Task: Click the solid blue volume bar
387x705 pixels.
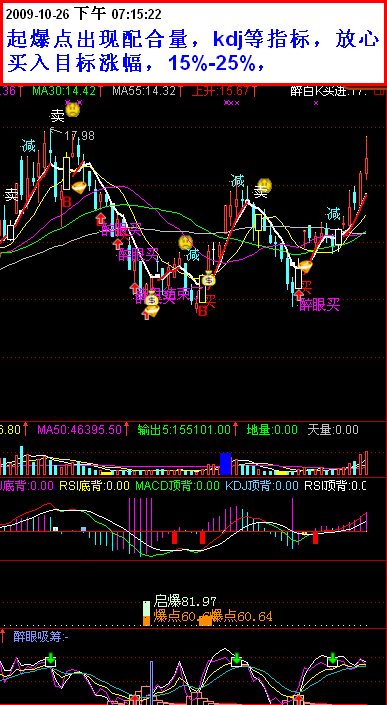Action: click(x=225, y=464)
